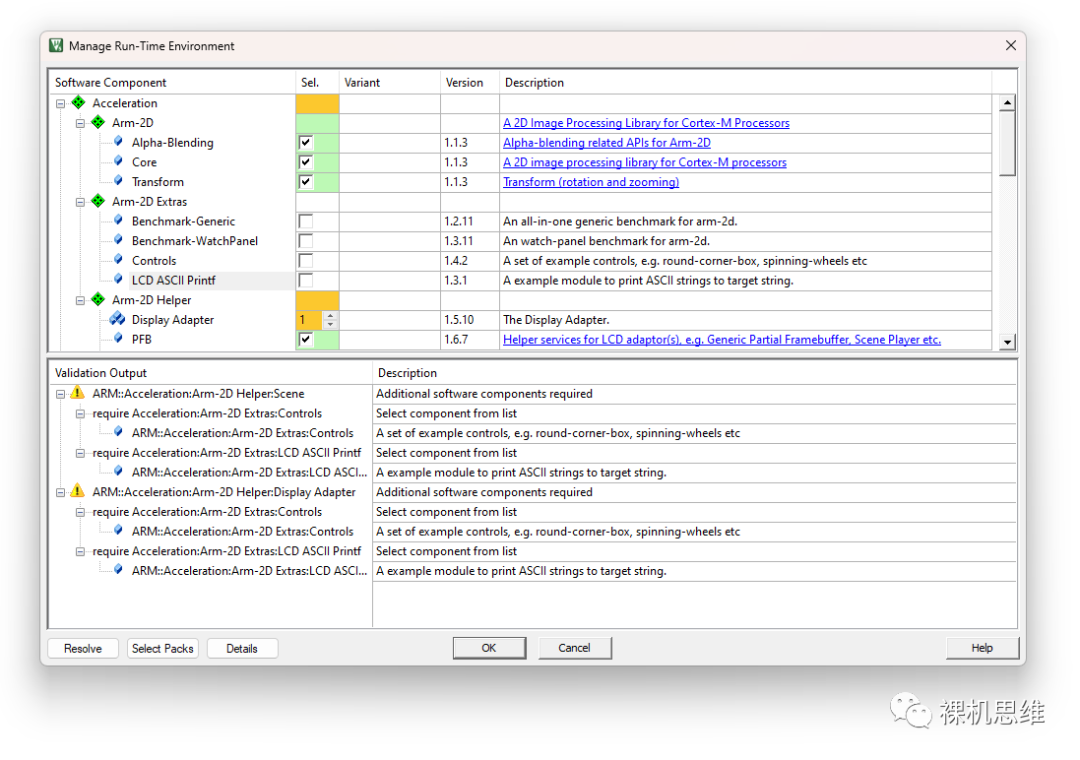Increase Display Adapter instance count with up arrow
The height and width of the screenshot is (760, 1080).
click(x=331, y=316)
